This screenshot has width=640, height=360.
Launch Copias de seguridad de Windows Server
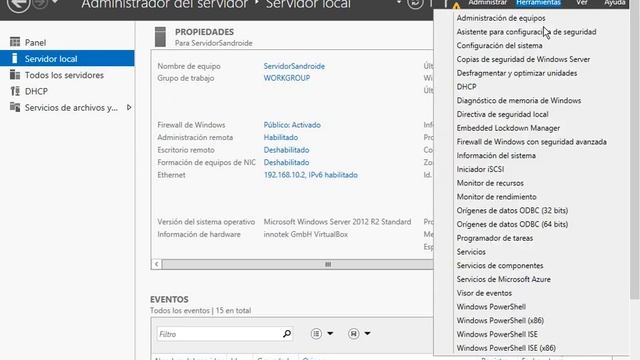coord(523,59)
